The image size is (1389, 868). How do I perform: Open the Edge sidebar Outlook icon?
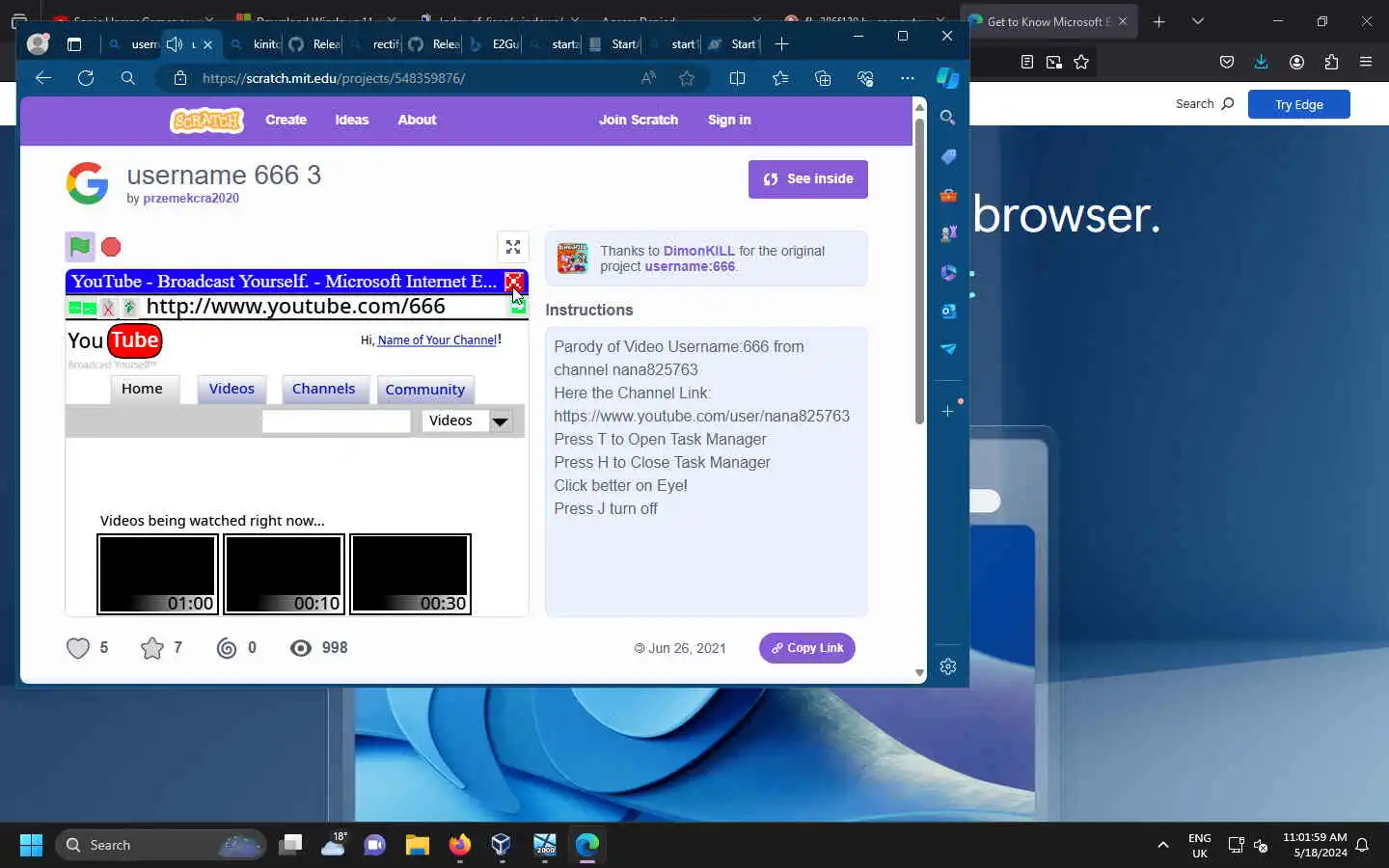pyautogui.click(x=948, y=311)
